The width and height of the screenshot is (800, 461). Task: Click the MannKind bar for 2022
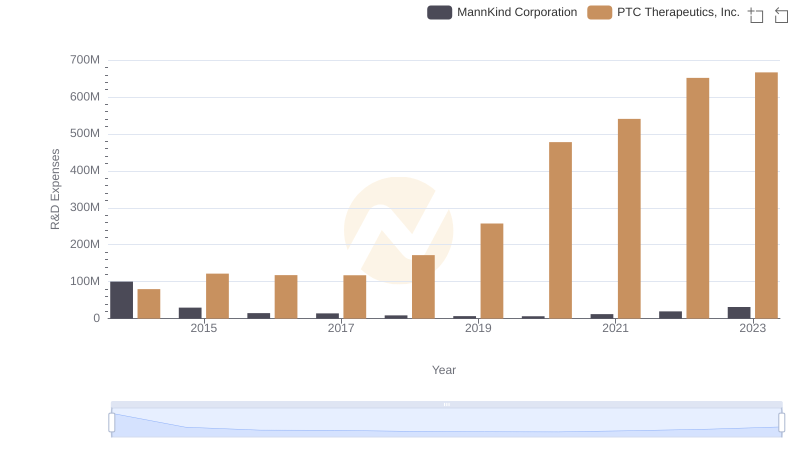[670, 315]
